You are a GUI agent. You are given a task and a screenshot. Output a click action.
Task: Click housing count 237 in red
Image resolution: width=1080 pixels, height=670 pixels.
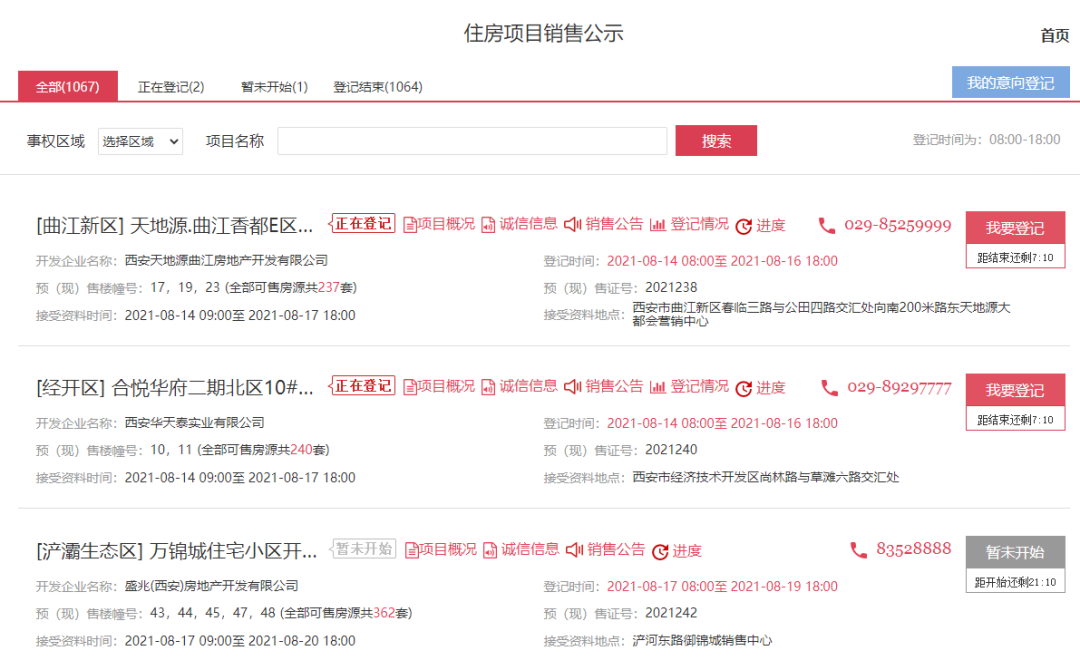(x=329, y=288)
